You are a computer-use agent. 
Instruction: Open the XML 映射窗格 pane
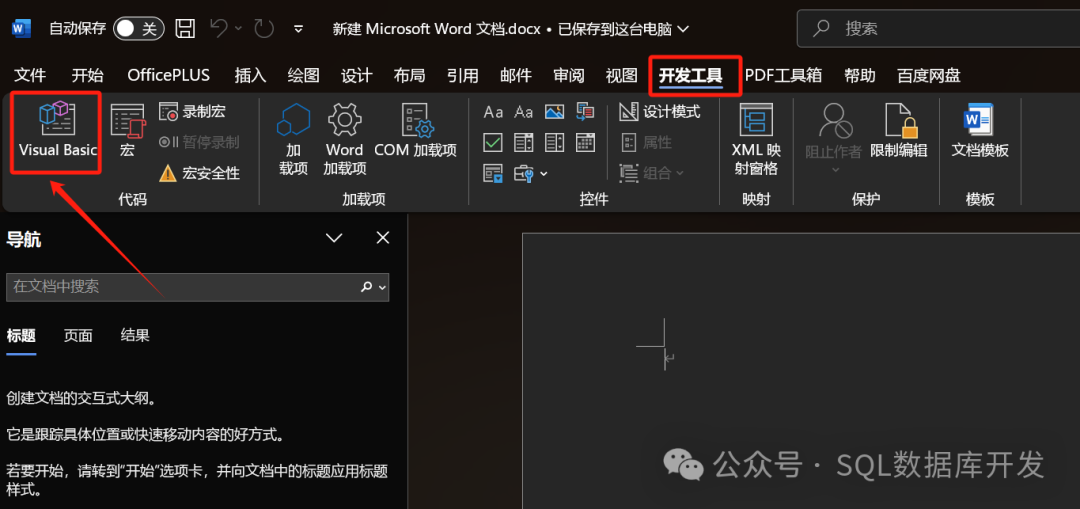click(x=756, y=138)
